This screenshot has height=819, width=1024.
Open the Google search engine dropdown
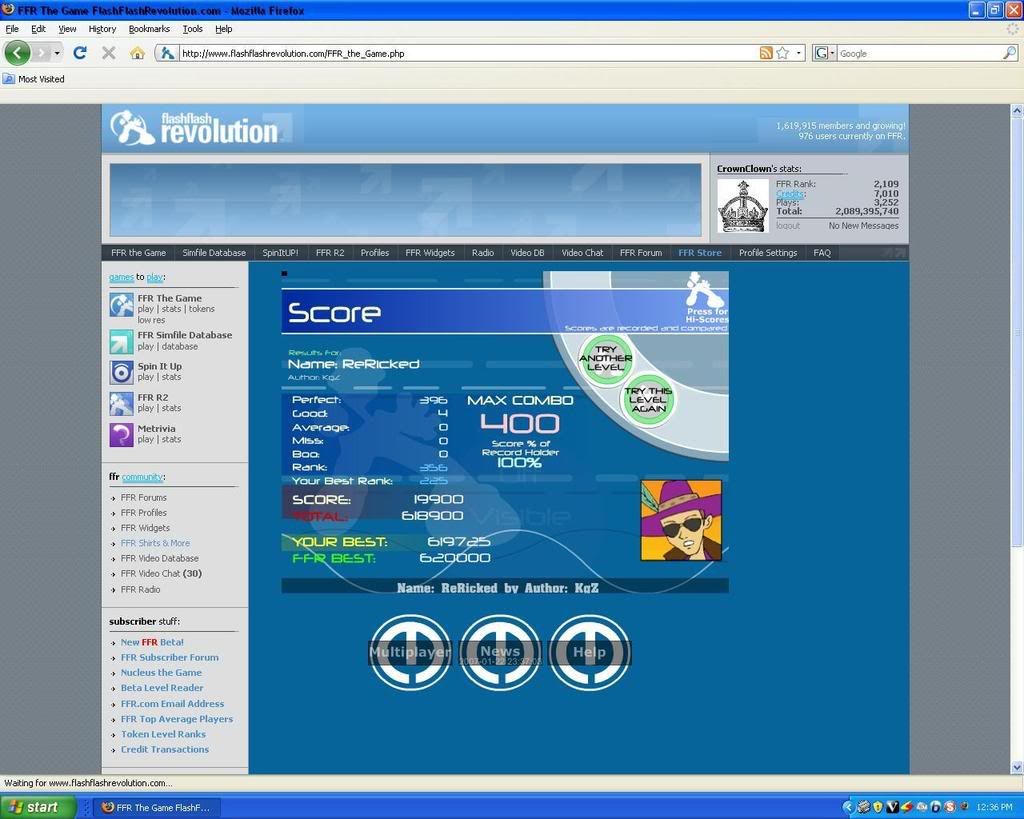pyautogui.click(x=825, y=53)
